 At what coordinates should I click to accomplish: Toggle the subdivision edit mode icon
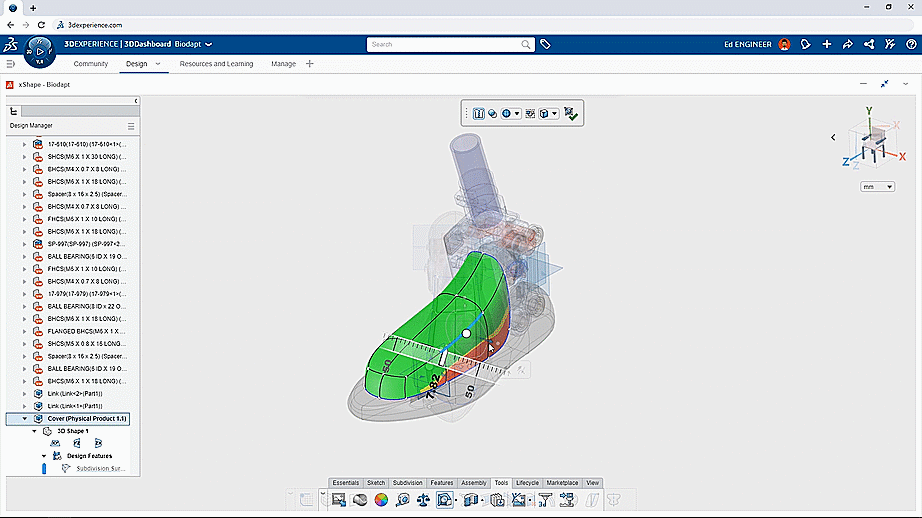click(478, 114)
